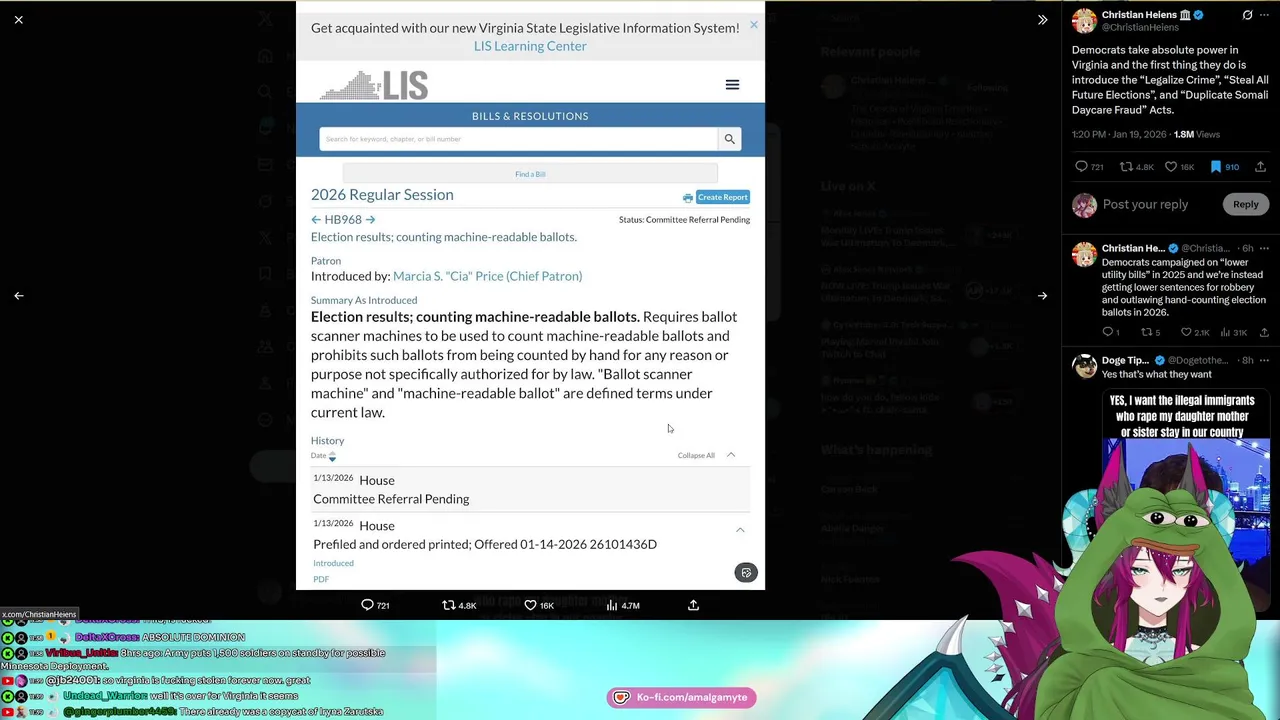1280x720 pixels.
Task: Repost the tweet via the 4.8K icon in sidebar
Action: [1136, 167]
